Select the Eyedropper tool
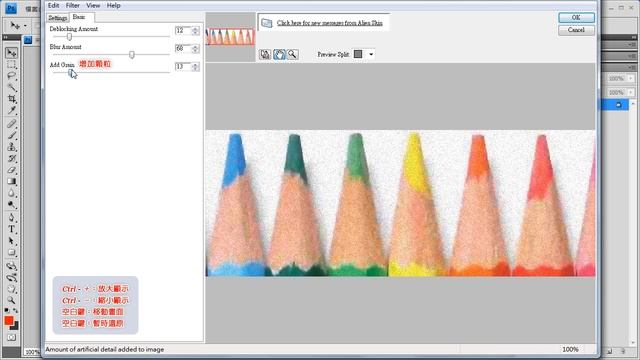The height and width of the screenshot is (360, 640). click(11, 110)
